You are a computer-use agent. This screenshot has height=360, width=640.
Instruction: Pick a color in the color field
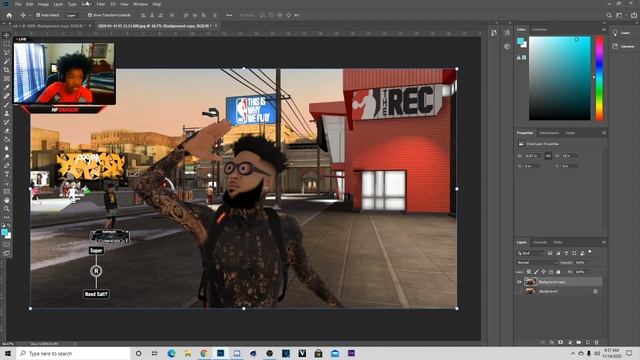point(560,78)
